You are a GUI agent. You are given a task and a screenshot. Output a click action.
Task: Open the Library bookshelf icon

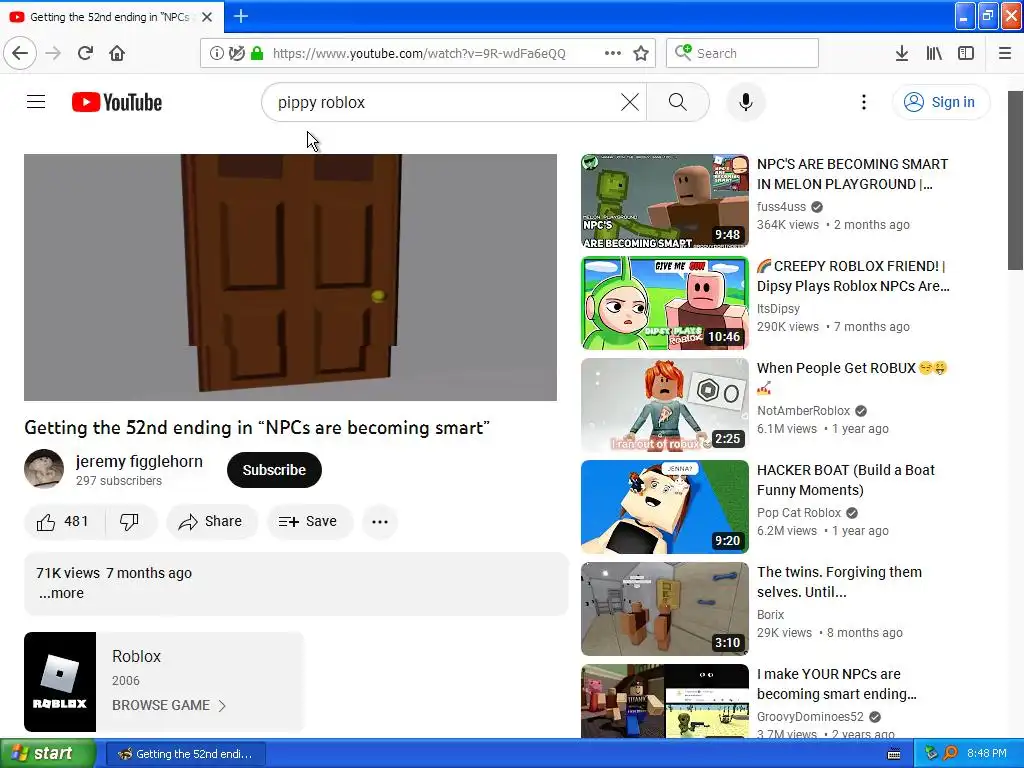(934, 53)
